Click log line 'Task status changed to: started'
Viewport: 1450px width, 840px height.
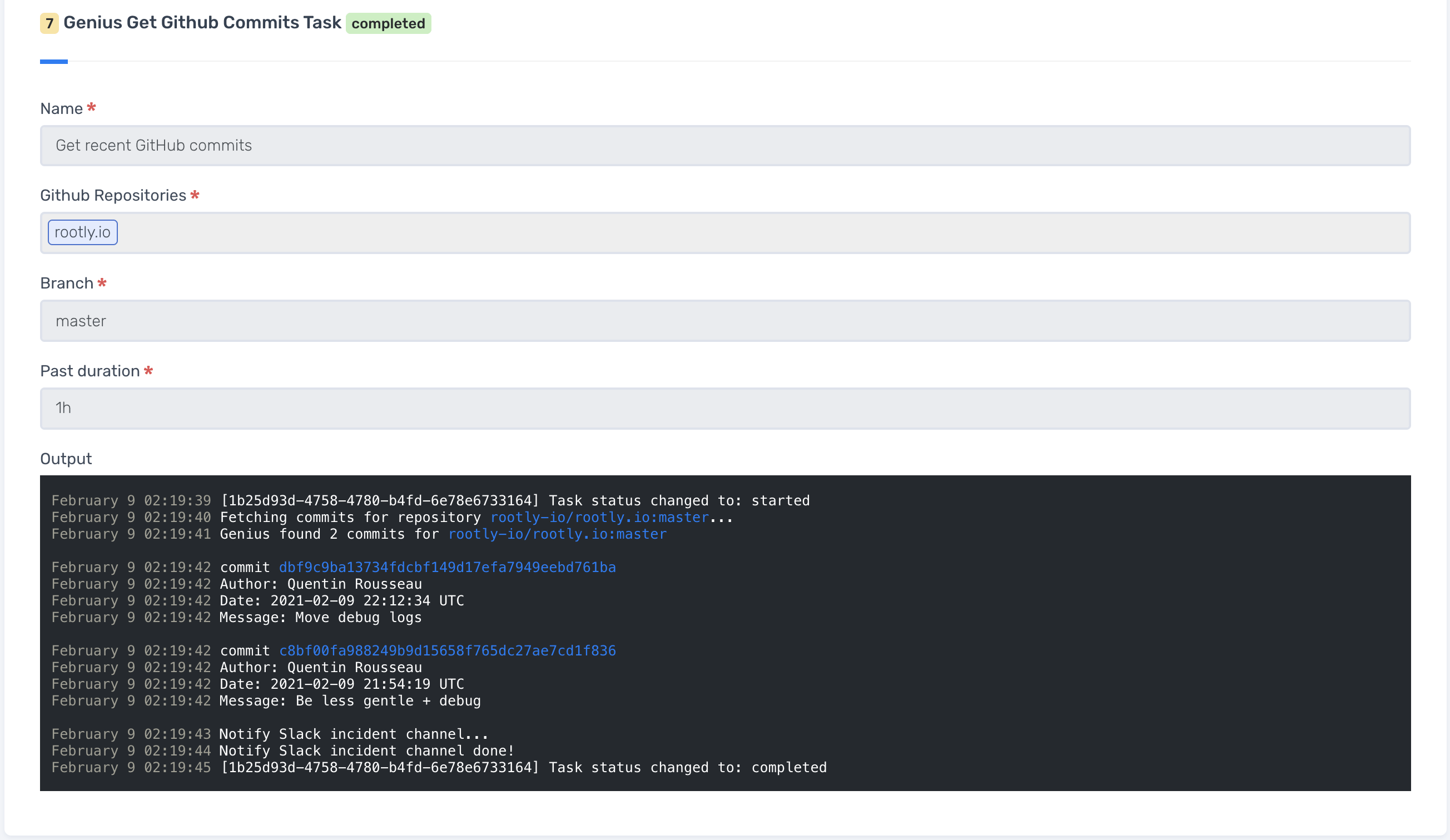(430, 500)
